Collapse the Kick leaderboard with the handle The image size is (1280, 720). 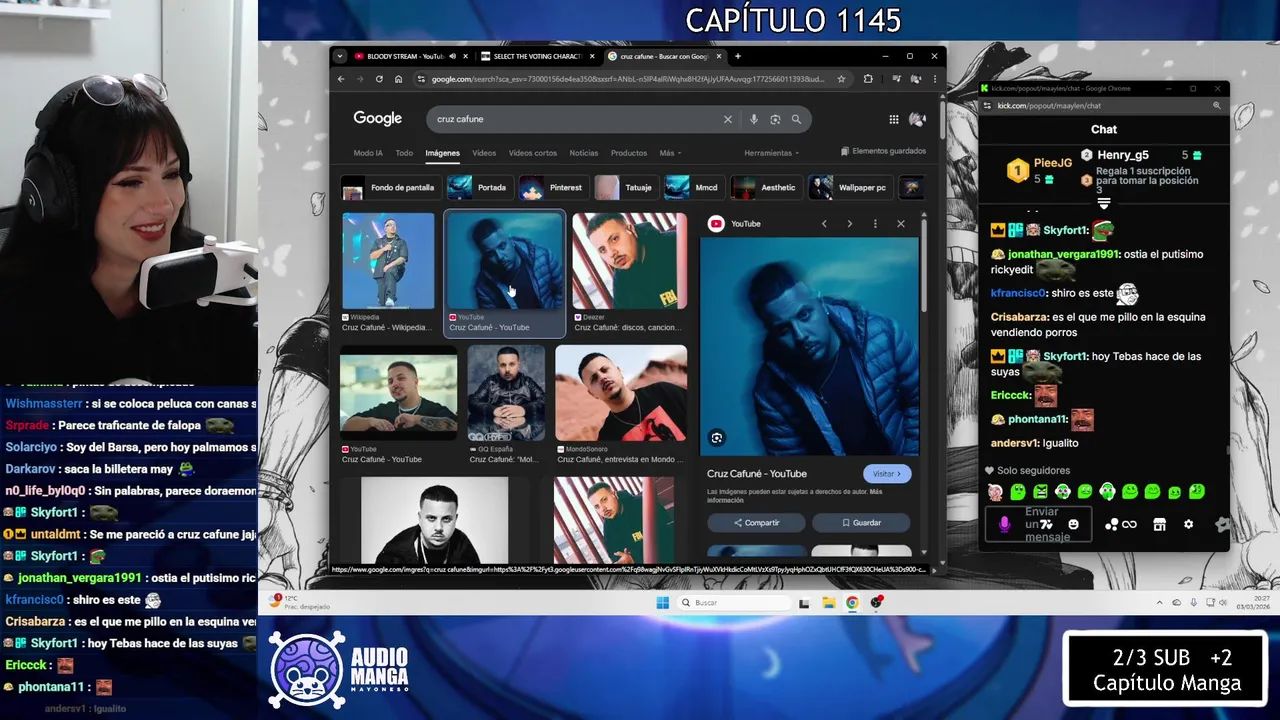click(x=1104, y=203)
